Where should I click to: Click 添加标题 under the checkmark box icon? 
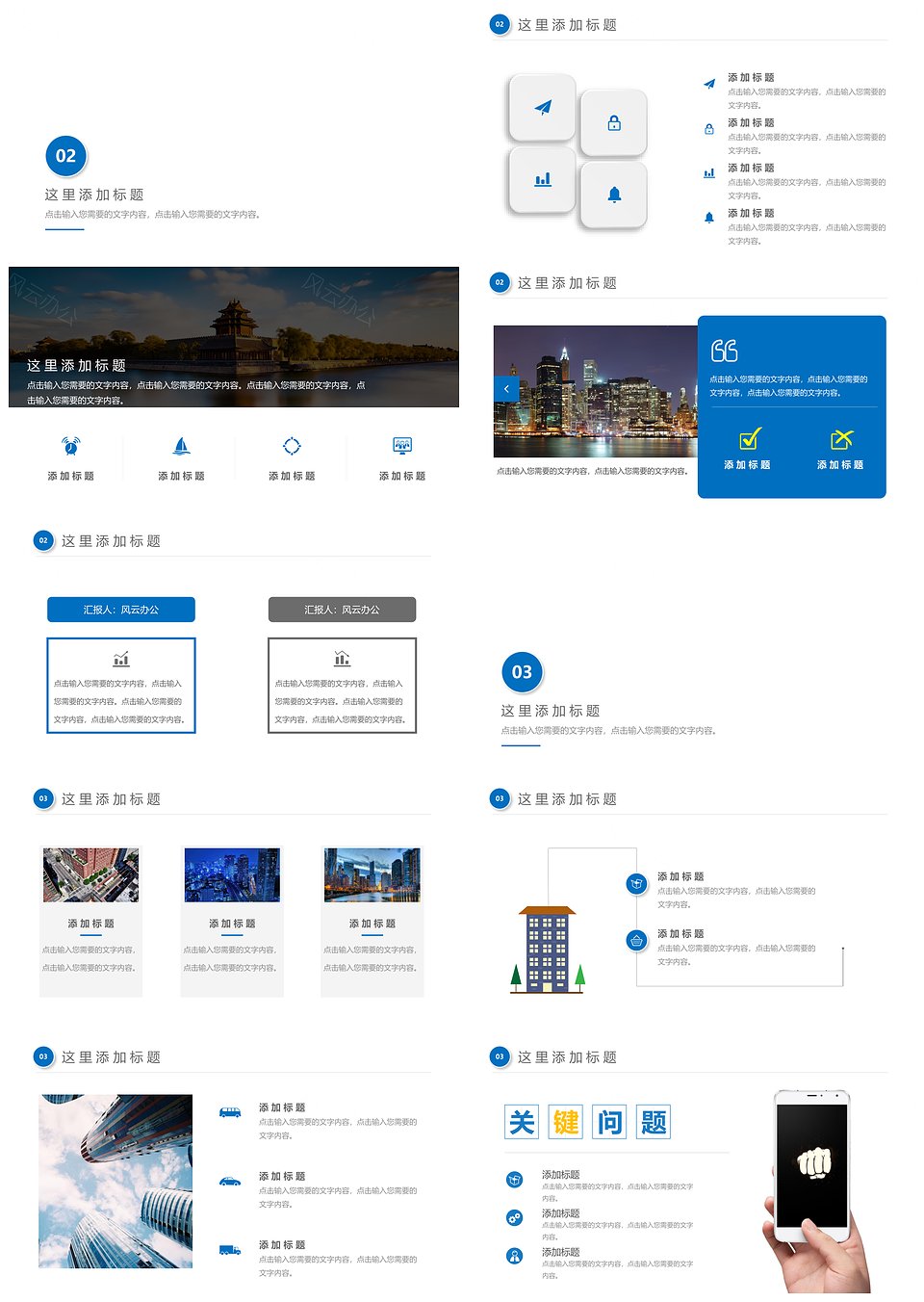pos(747,464)
